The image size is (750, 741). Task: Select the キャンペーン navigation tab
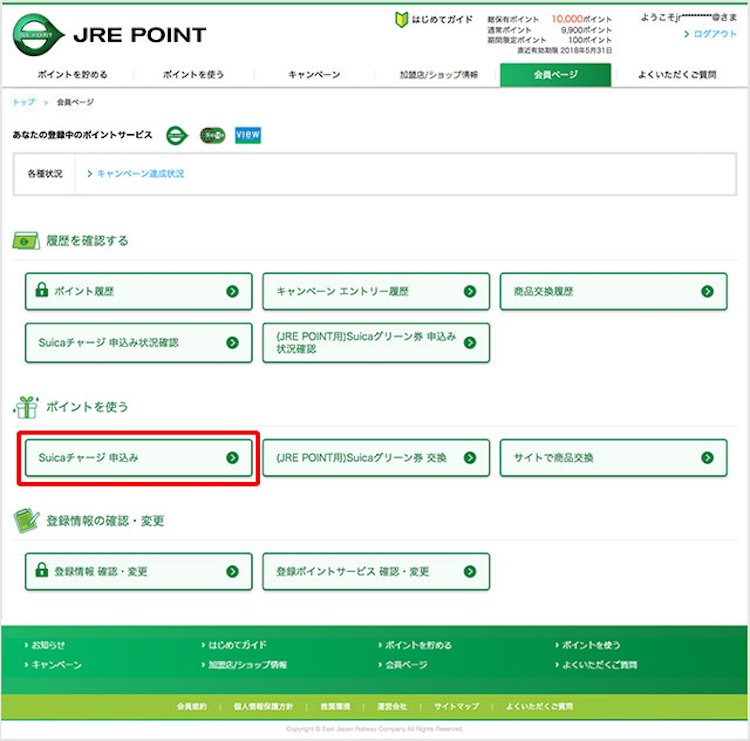pos(314,75)
